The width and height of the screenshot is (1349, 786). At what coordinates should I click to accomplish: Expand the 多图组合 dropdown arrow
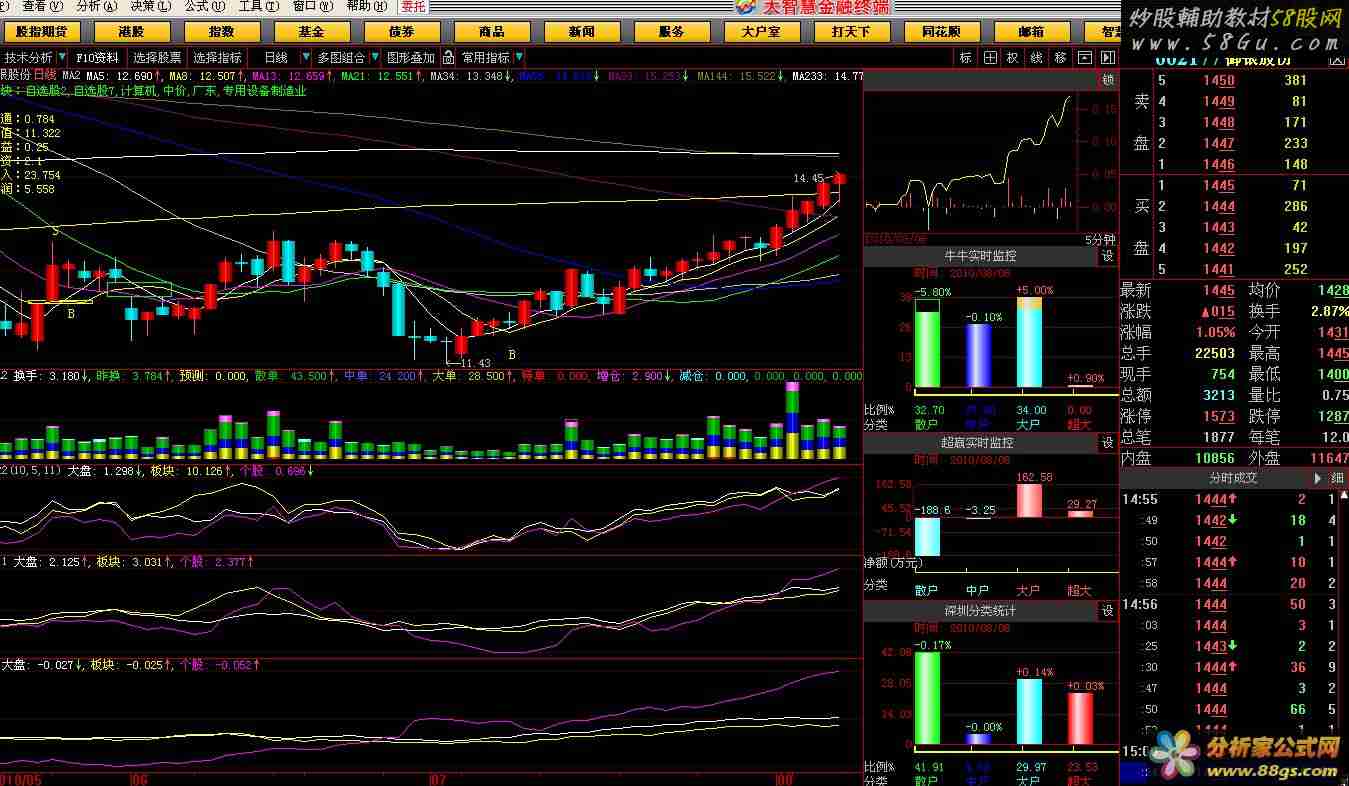point(375,58)
